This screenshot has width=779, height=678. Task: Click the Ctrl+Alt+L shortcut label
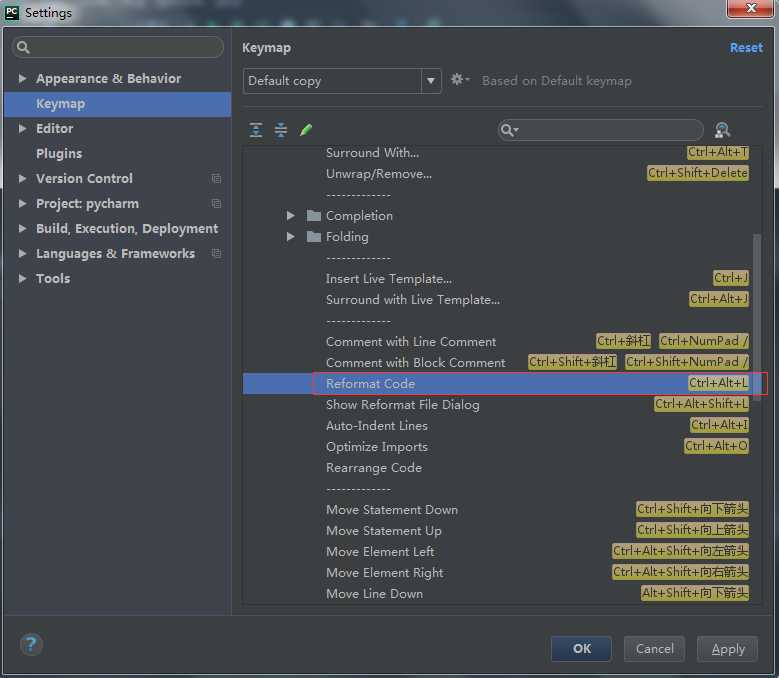coord(718,383)
